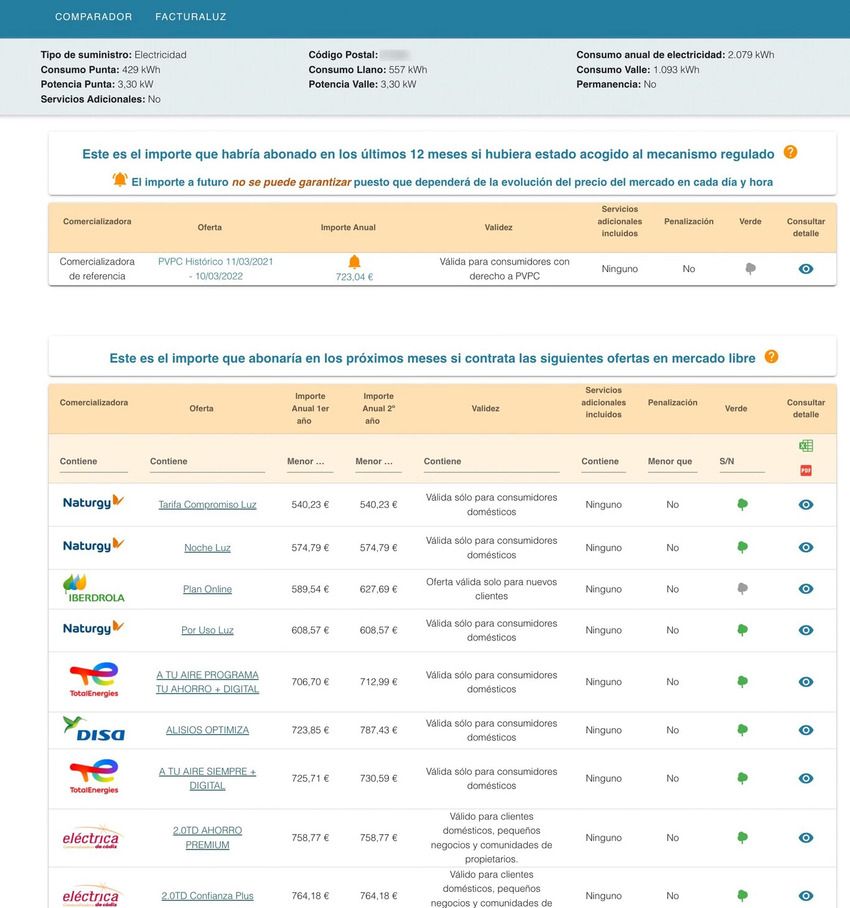Open 2.0TD Confianza Plus offer link
The image size is (850, 908).
pyautogui.click(x=207, y=895)
